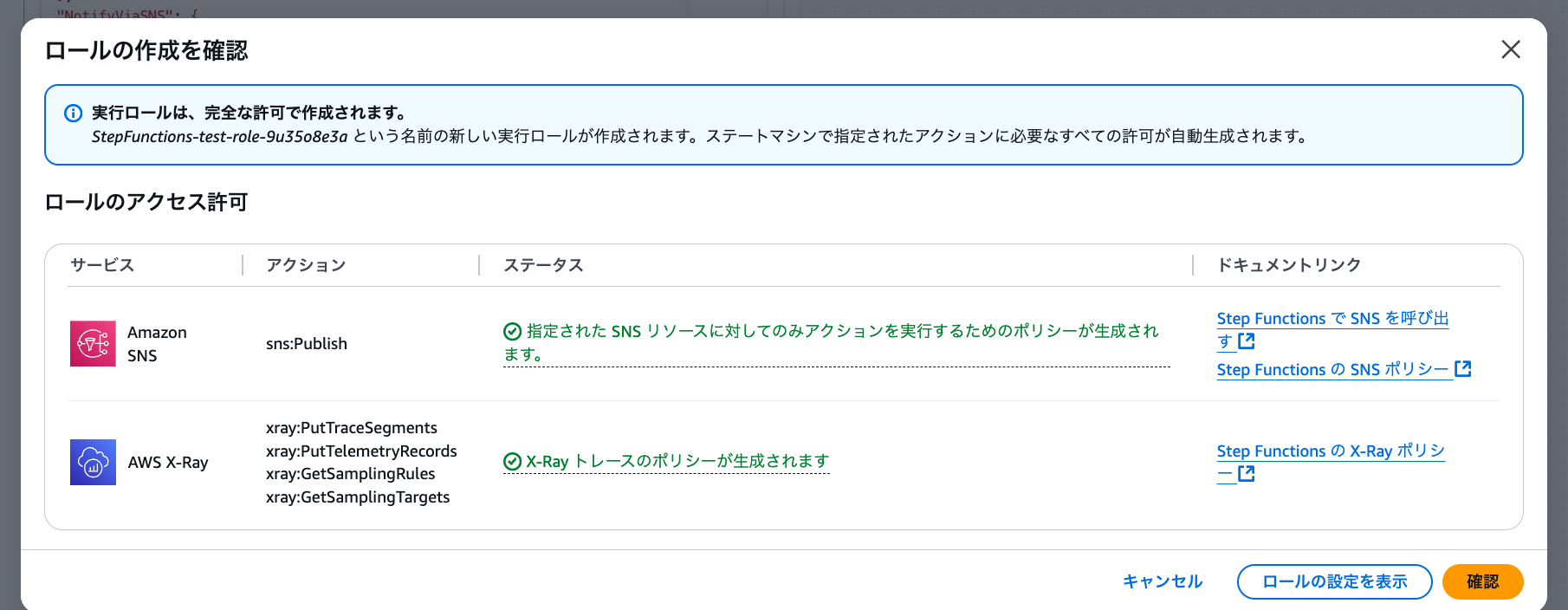Click the キャンセル button
The height and width of the screenshot is (610, 1568).
pyautogui.click(x=1163, y=581)
